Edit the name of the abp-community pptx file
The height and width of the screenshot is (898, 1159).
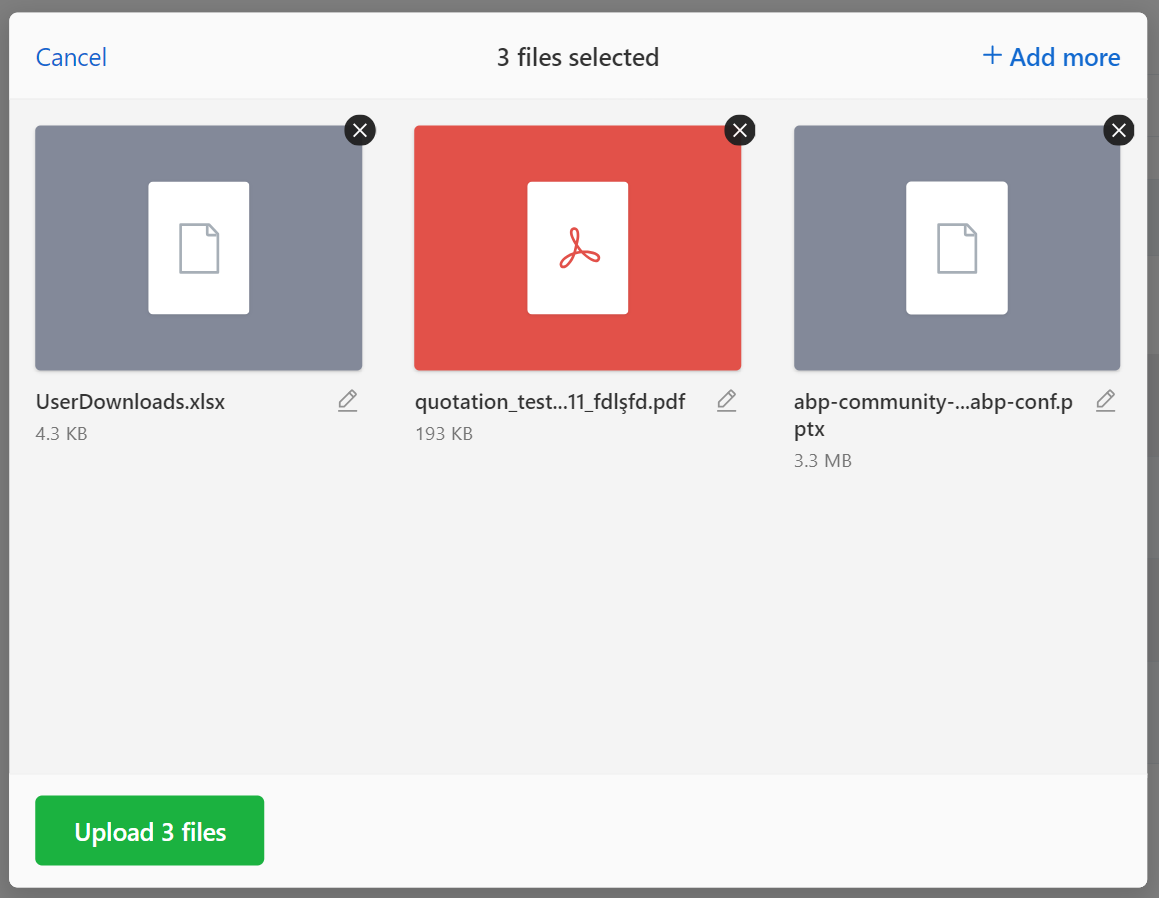(x=1105, y=400)
